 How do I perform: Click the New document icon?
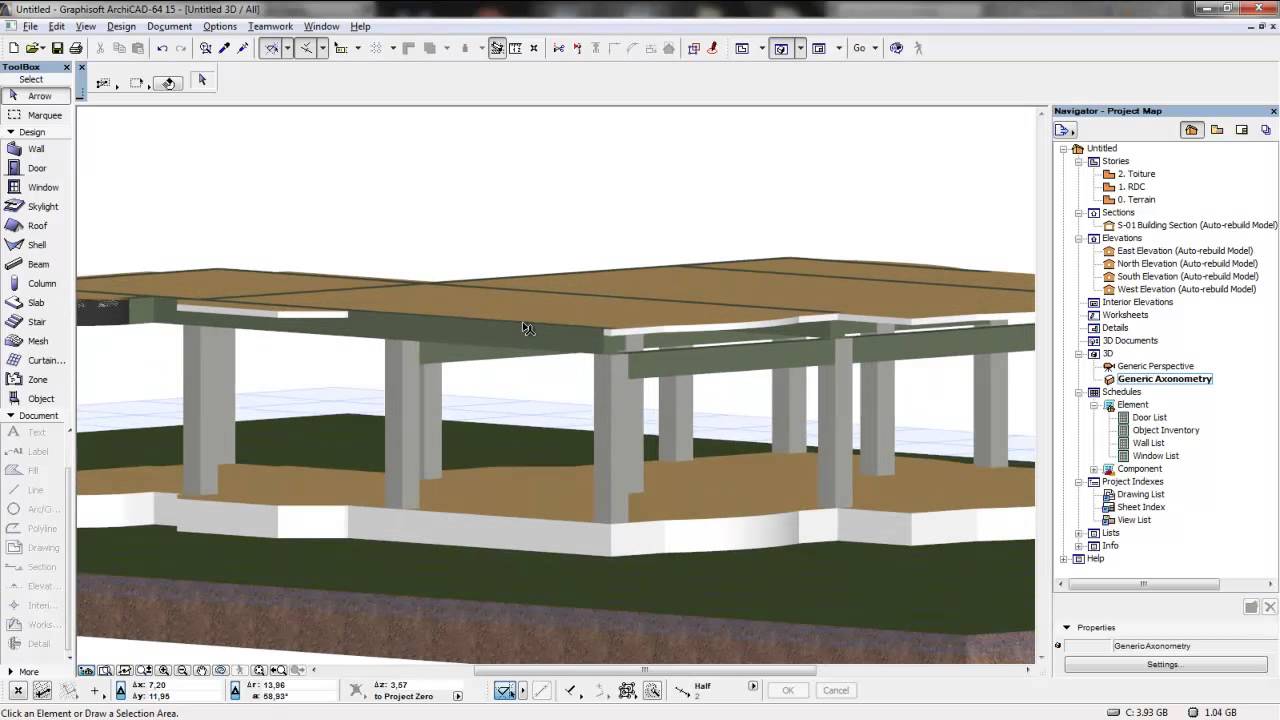(14, 48)
